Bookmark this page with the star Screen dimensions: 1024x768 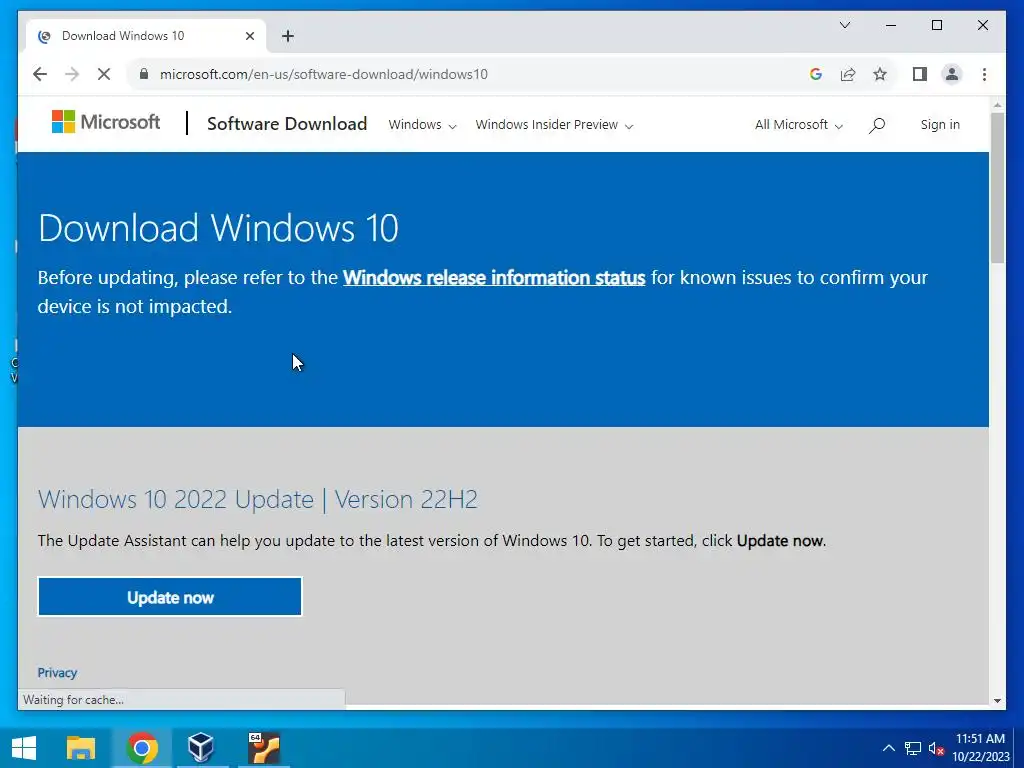click(880, 74)
